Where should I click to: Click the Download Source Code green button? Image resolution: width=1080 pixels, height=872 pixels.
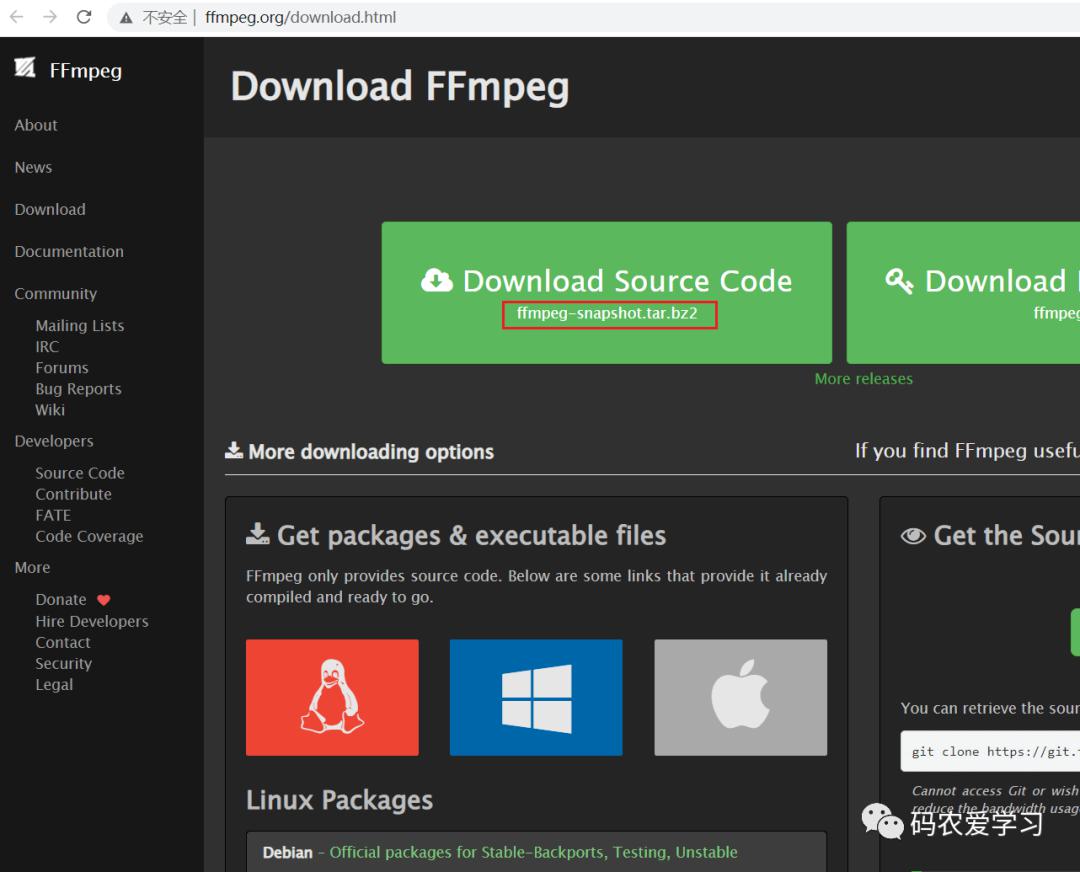coord(607,293)
